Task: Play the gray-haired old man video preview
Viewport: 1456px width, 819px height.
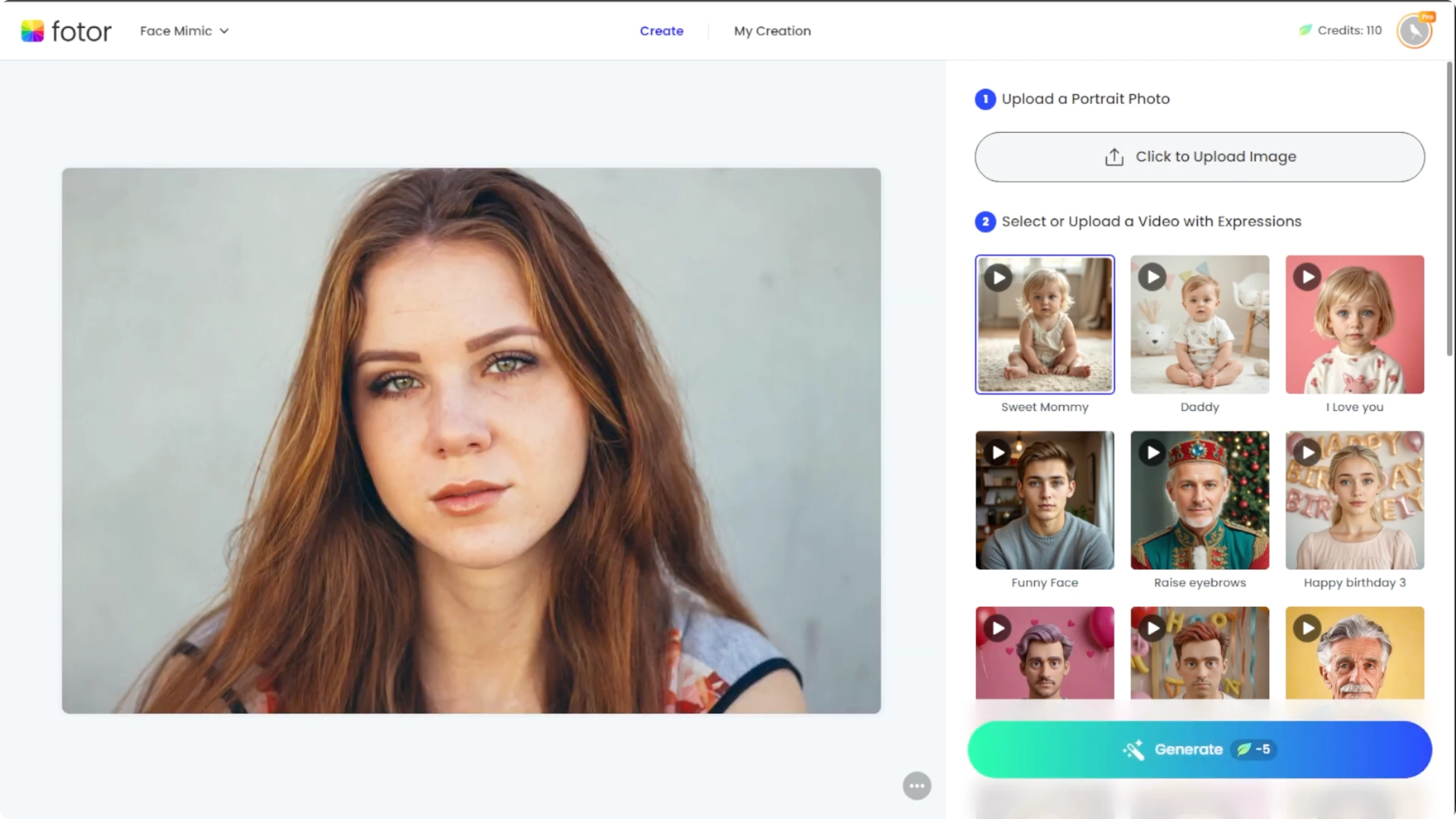Action: [x=1307, y=629]
